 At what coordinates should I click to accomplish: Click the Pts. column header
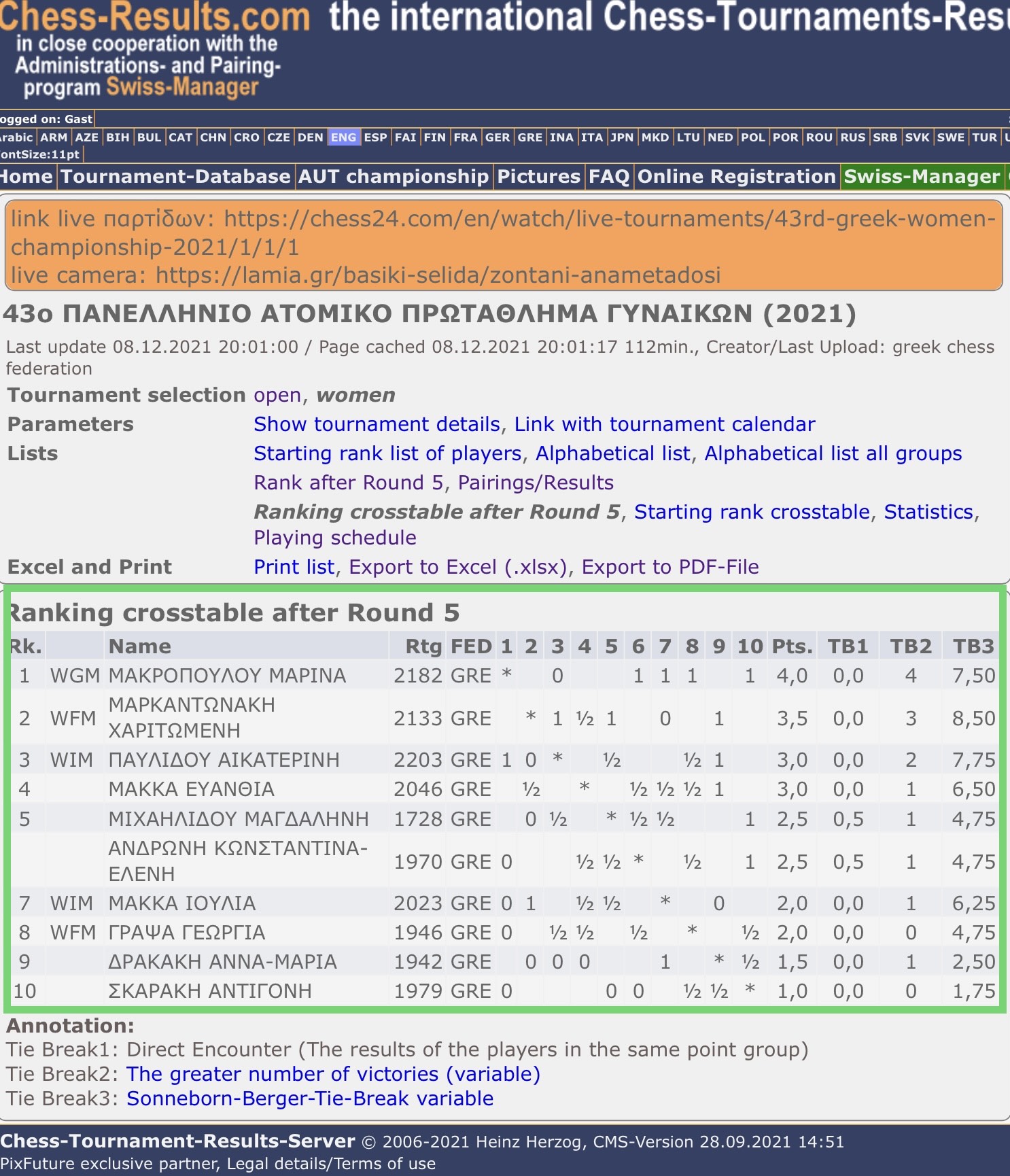(x=793, y=646)
